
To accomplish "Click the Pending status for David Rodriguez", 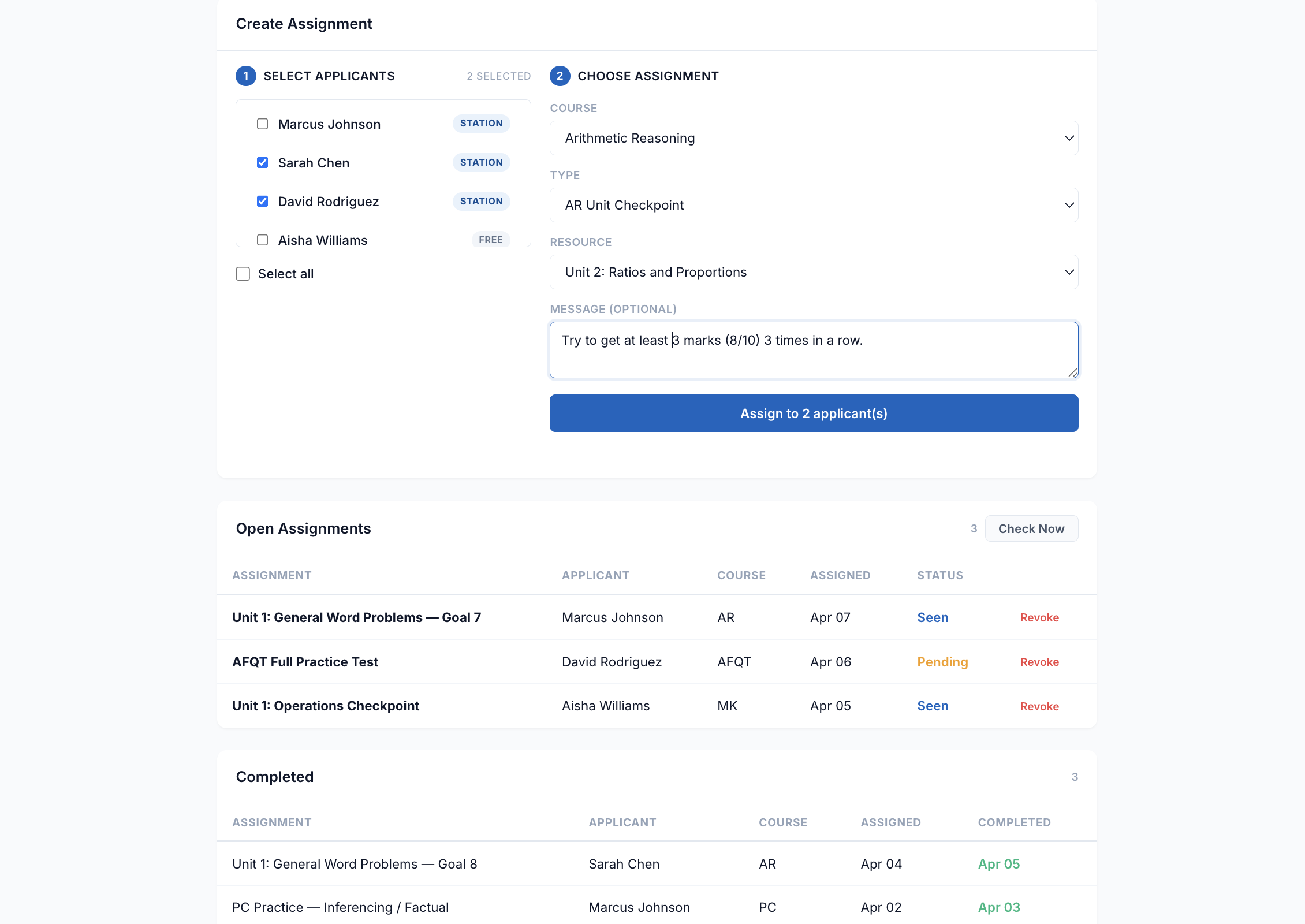I will coord(942,662).
